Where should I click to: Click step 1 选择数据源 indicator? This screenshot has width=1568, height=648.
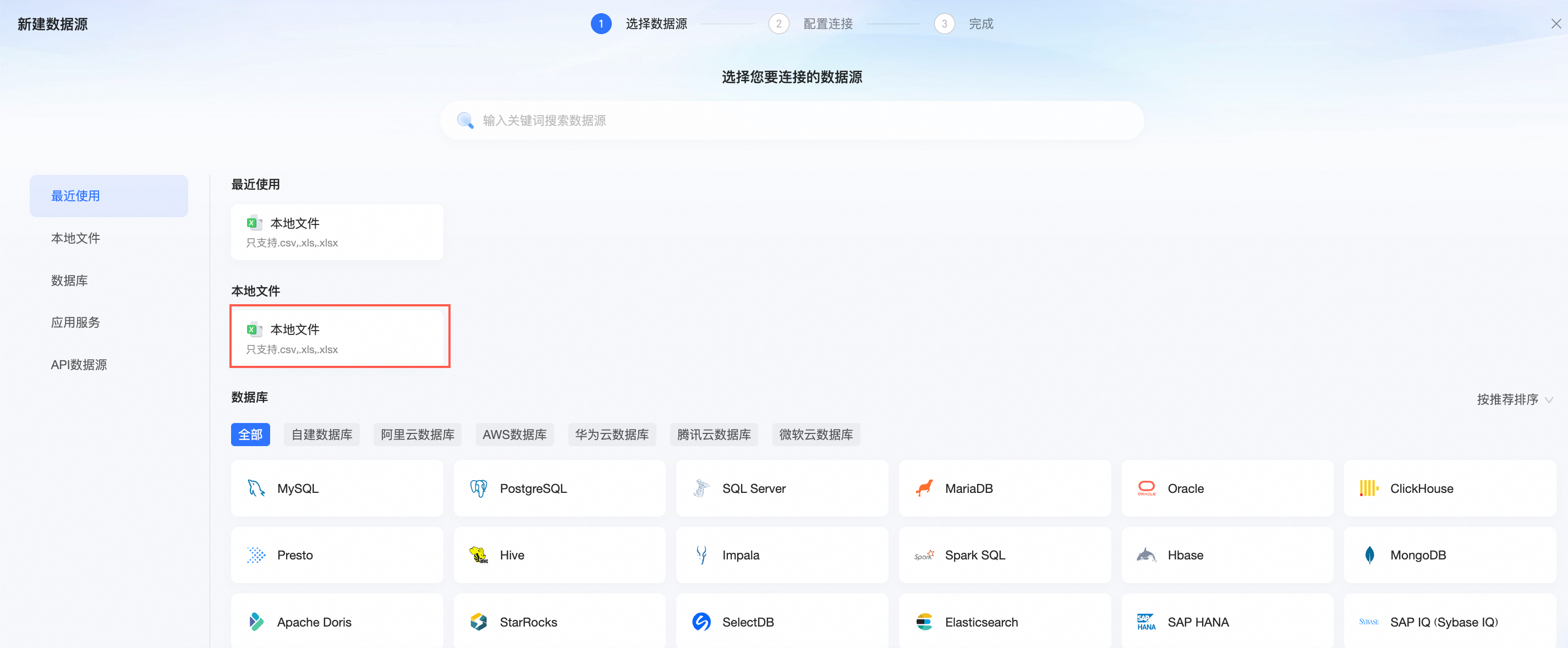pyautogui.click(x=639, y=24)
